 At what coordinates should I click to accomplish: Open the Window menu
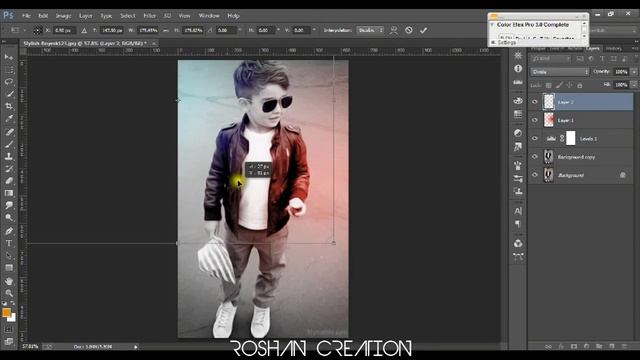[x=209, y=16]
